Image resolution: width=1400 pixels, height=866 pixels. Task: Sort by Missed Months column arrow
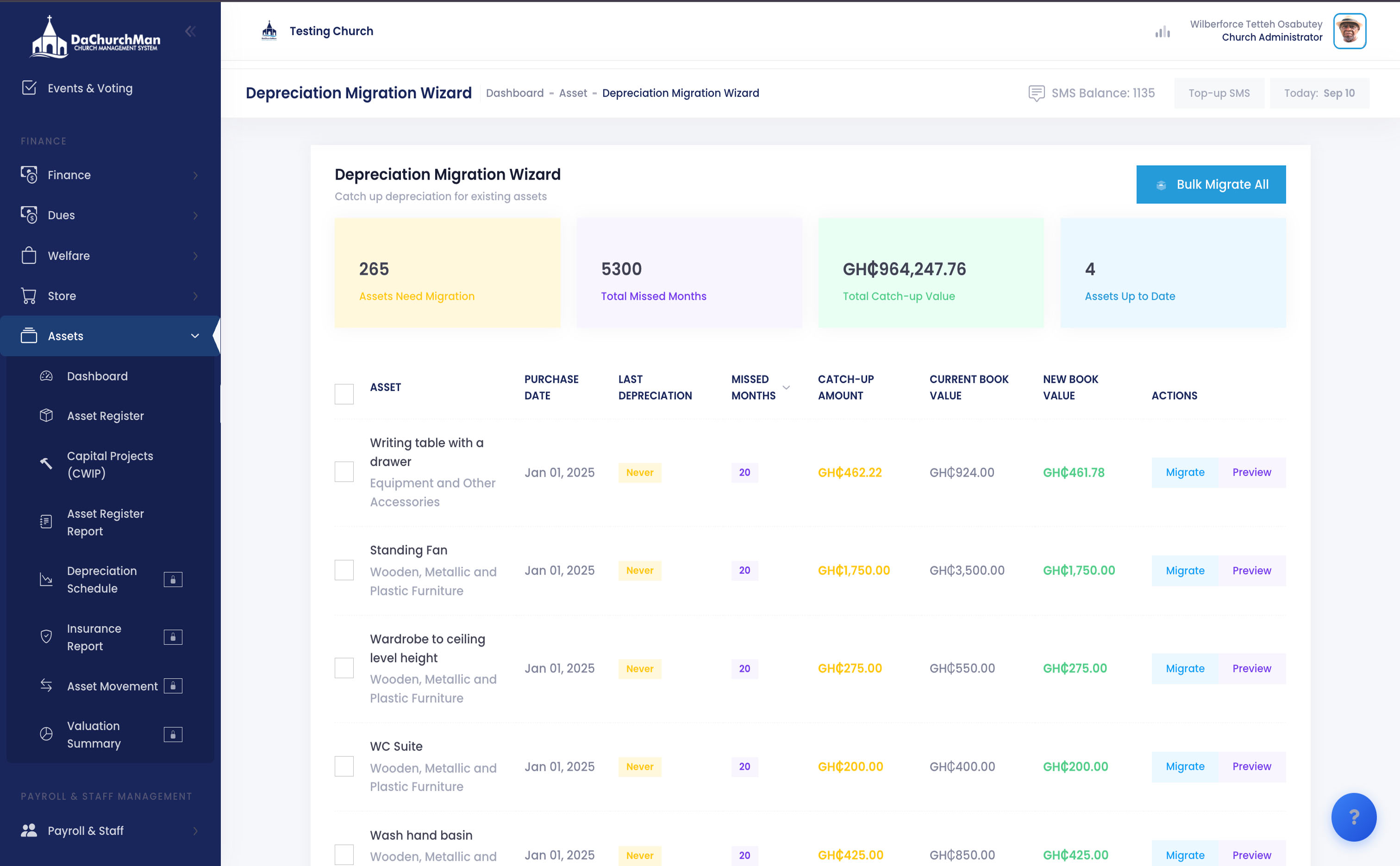[x=787, y=388]
